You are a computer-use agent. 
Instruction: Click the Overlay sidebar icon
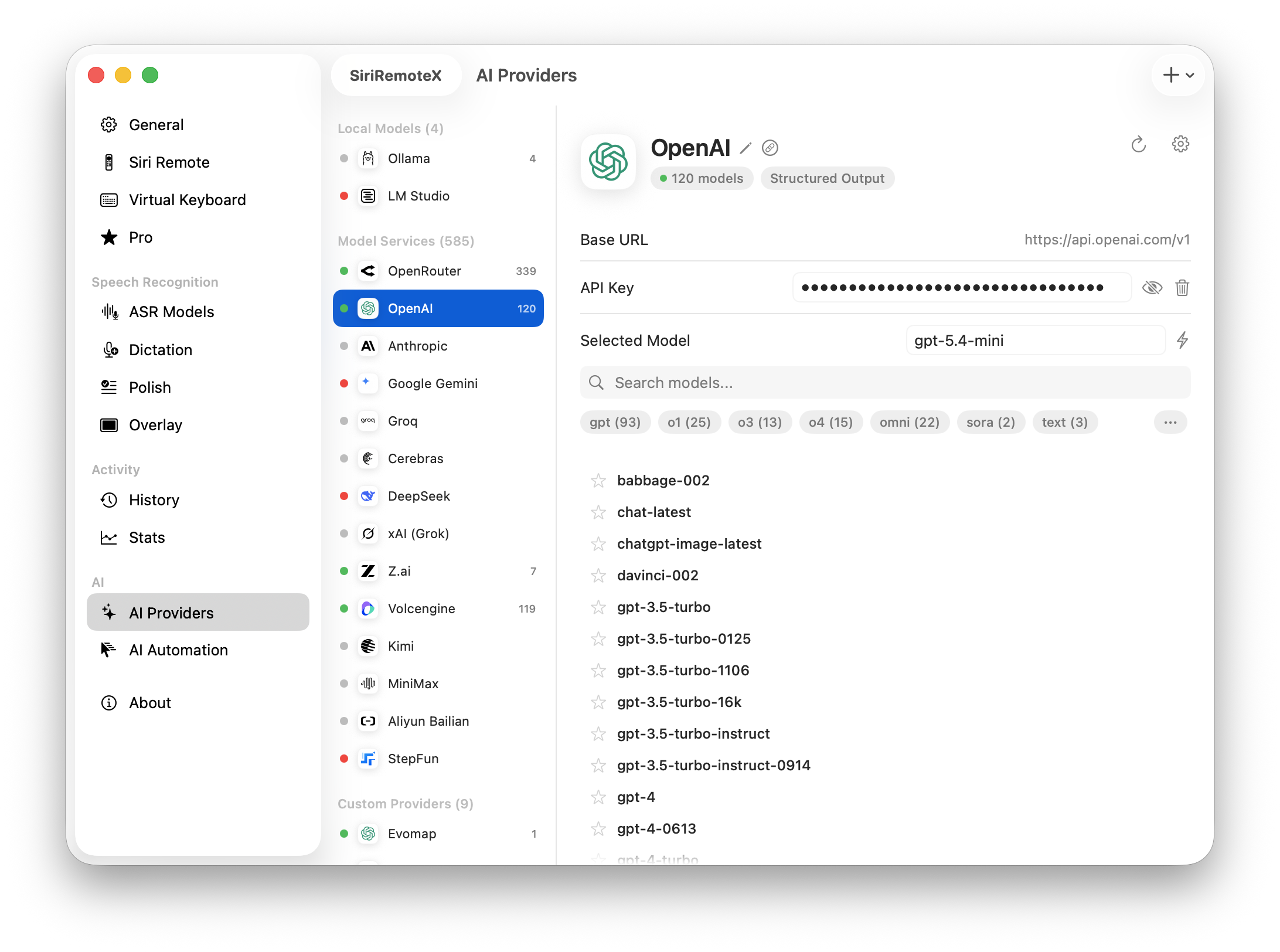click(109, 425)
